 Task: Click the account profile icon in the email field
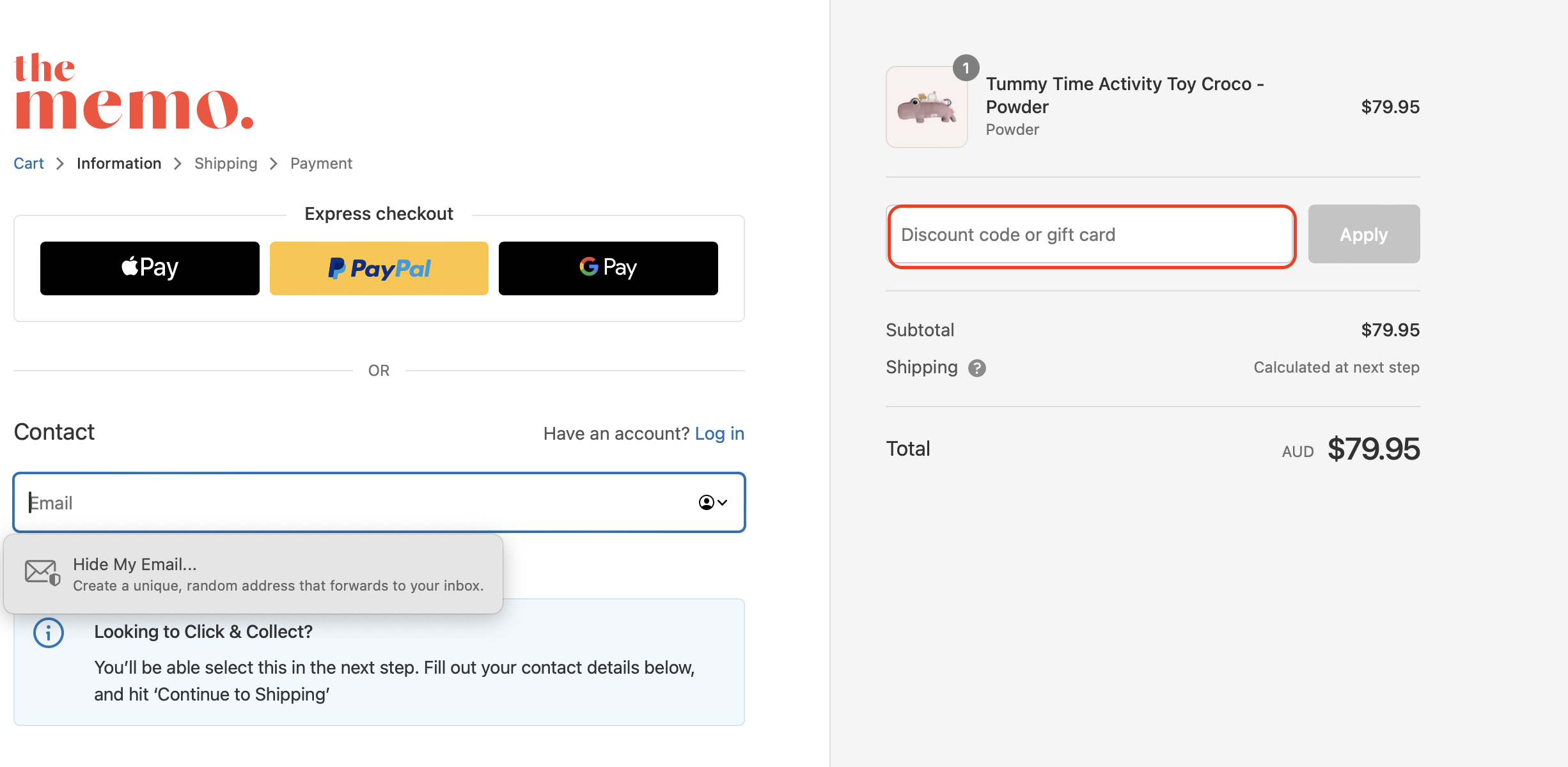tap(705, 503)
